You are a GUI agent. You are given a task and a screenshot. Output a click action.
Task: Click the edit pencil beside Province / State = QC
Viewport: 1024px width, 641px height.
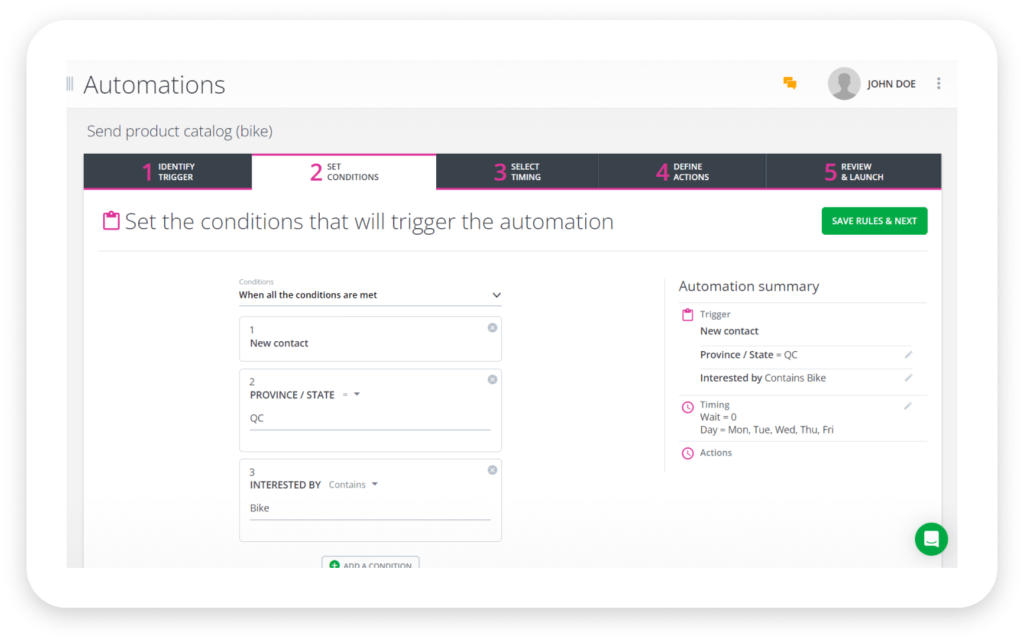point(908,354)
